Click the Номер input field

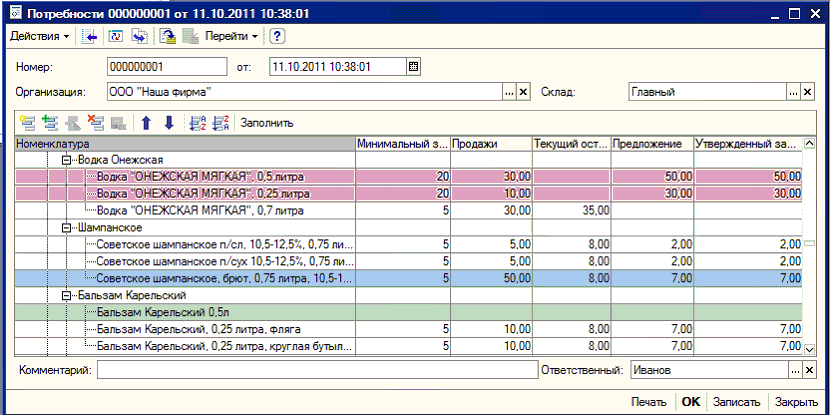pos(167,67)
